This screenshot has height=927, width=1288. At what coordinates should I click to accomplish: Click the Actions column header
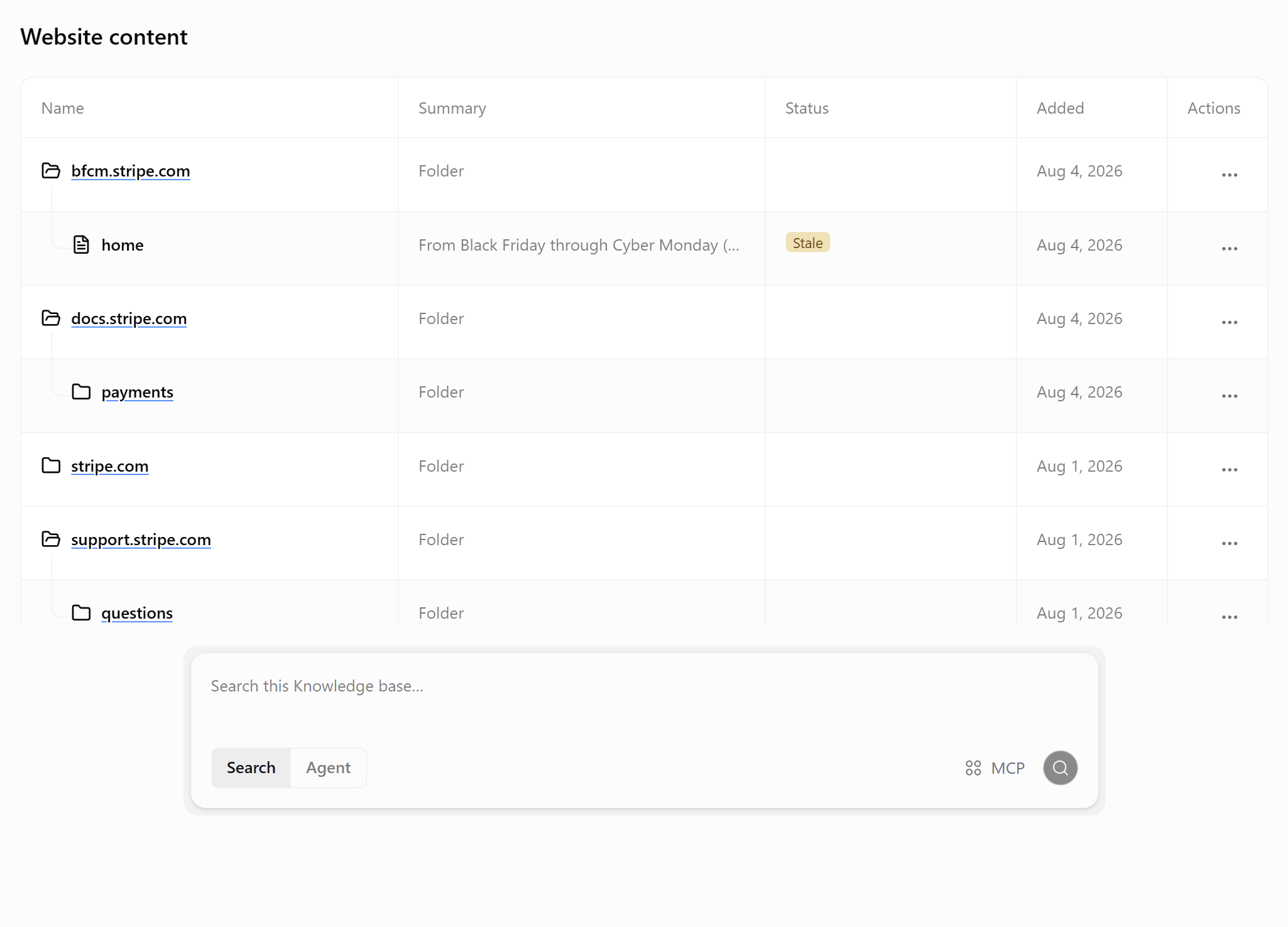click(1213, 108)
